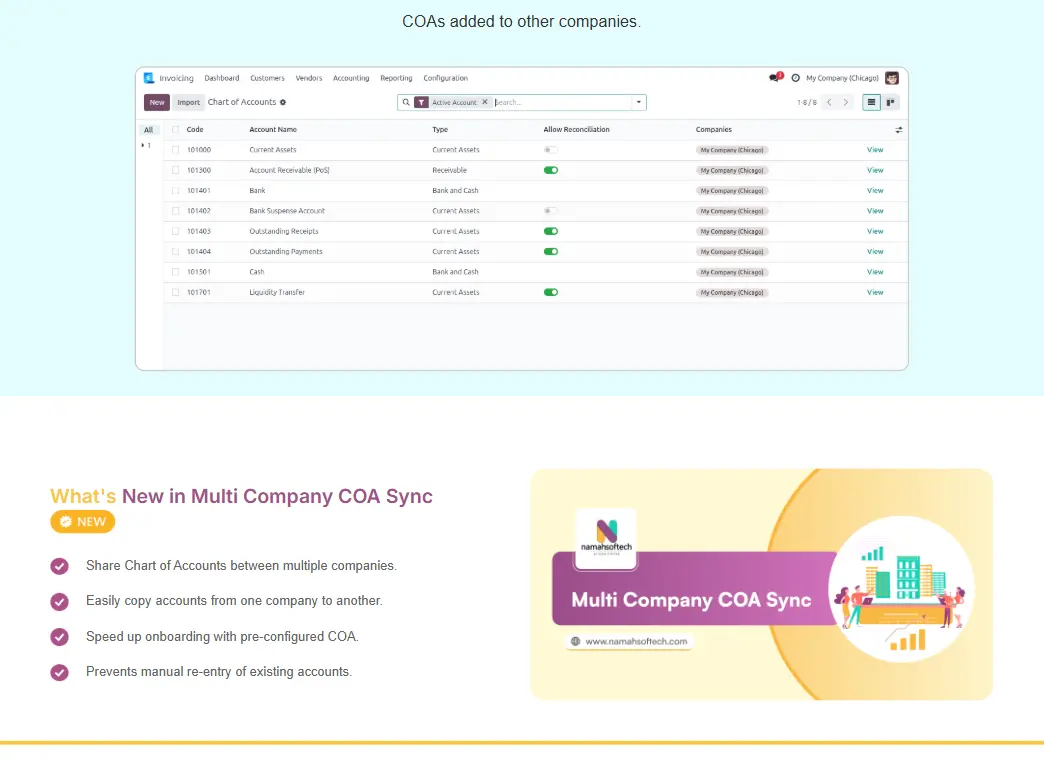Click the user avatar picture
Screen dimensions: 1044x761
click(892, 78)
